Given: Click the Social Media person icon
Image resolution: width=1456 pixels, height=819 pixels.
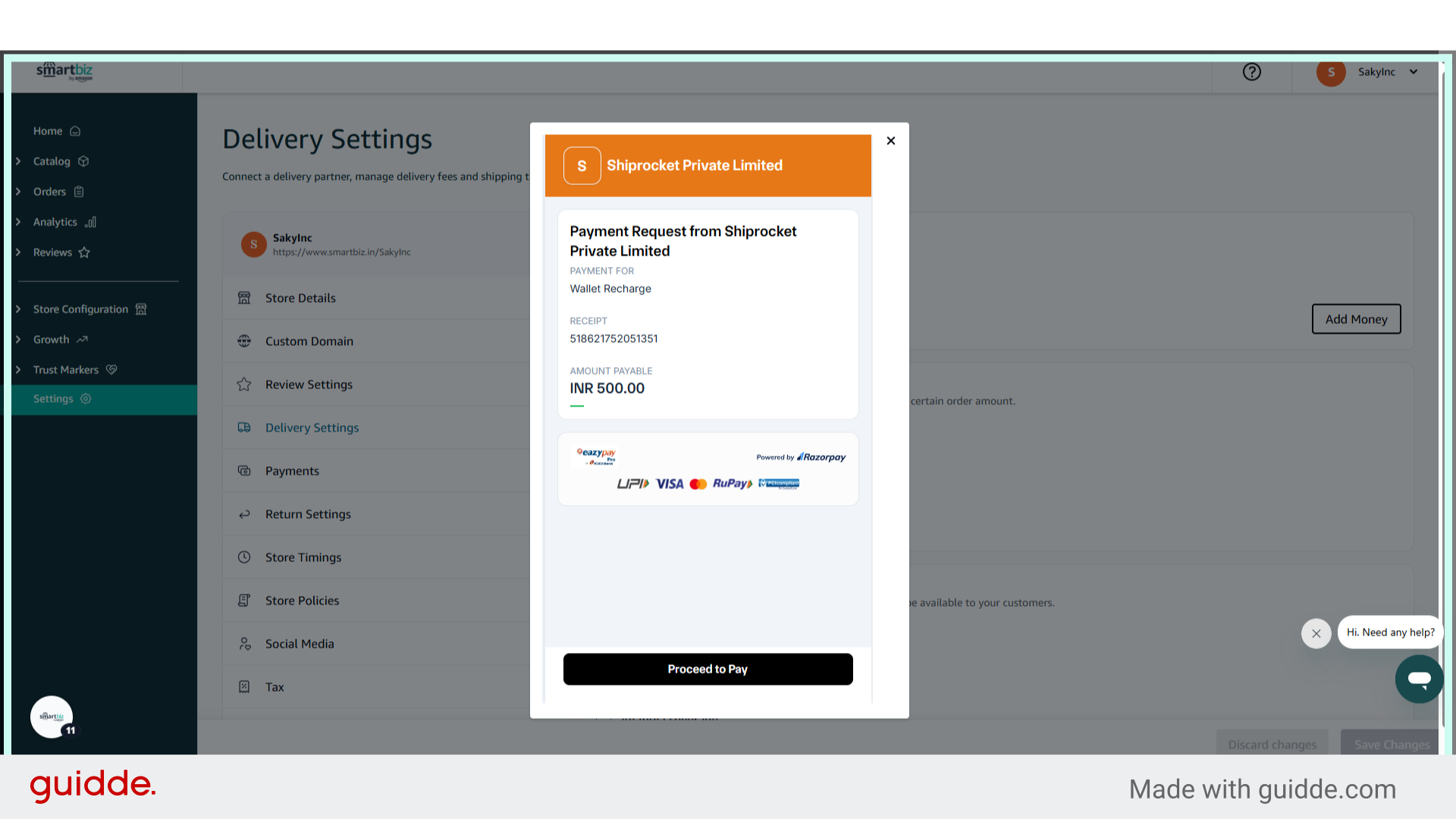Looking at the screenshot, I should pyautogui.click(x=244, y=643).
